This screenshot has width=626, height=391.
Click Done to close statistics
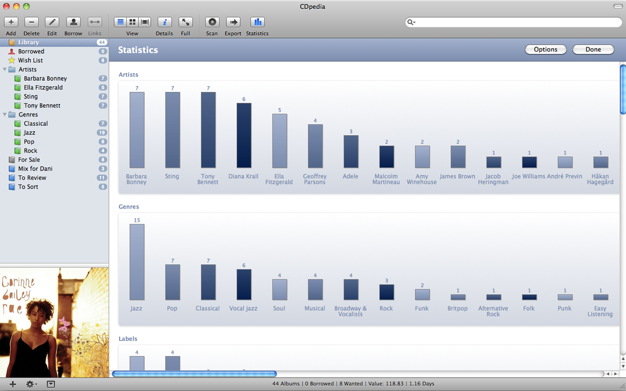(593, 50)
